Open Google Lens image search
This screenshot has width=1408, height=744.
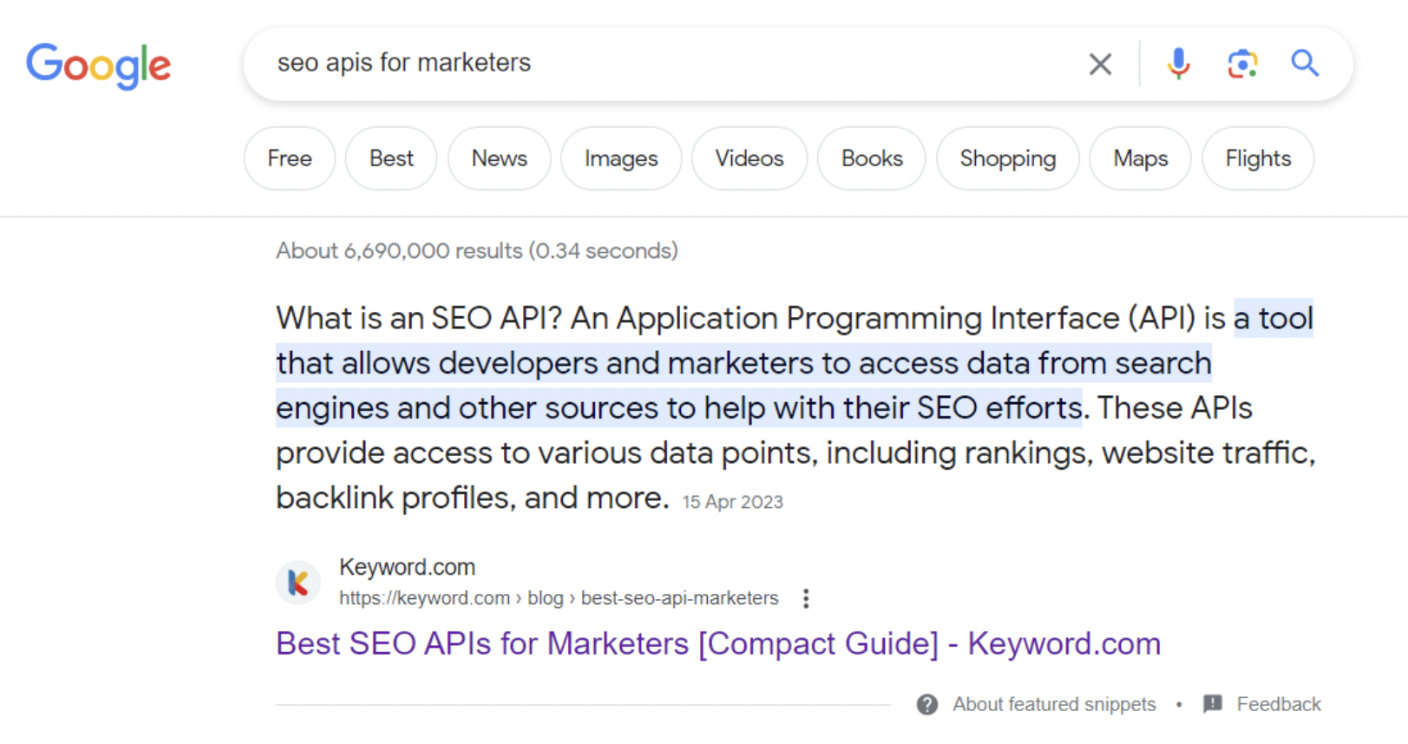[x=1242, y=63]
